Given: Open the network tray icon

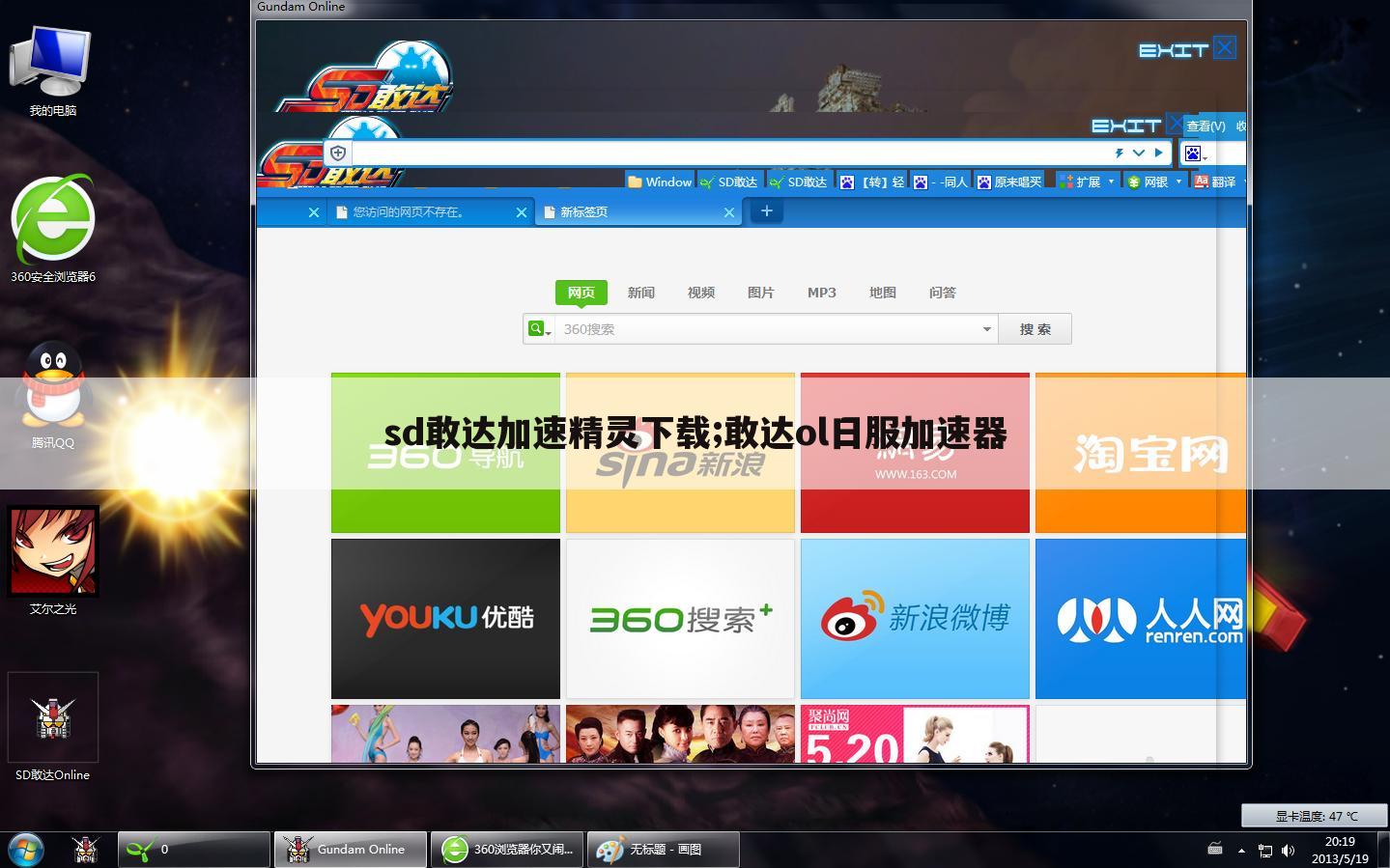Looking at the screenshot, I should pos(1264,851).
